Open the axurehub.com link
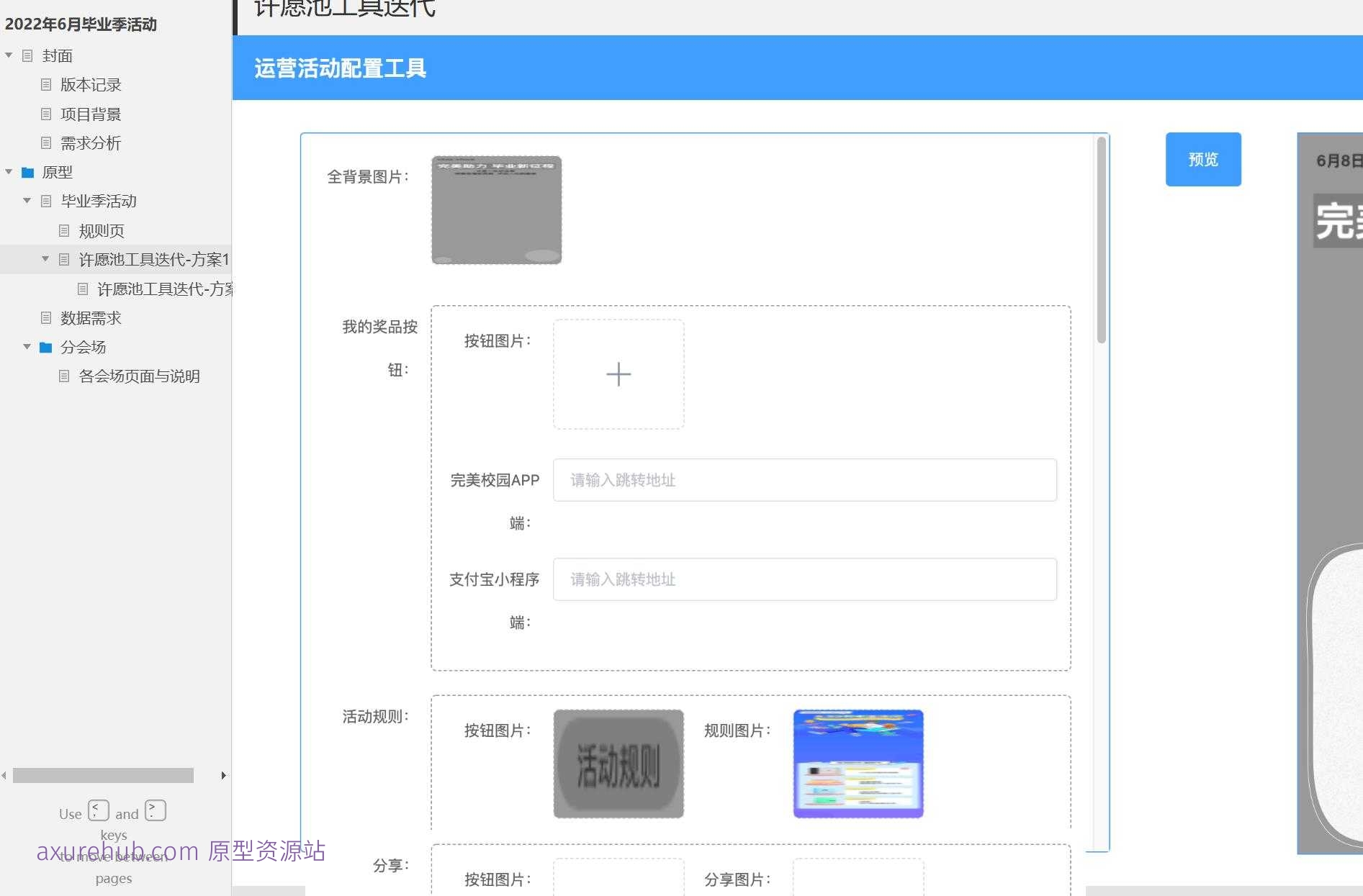The width and height of the screenshot is (1363, 896). [x=115, y=852]
